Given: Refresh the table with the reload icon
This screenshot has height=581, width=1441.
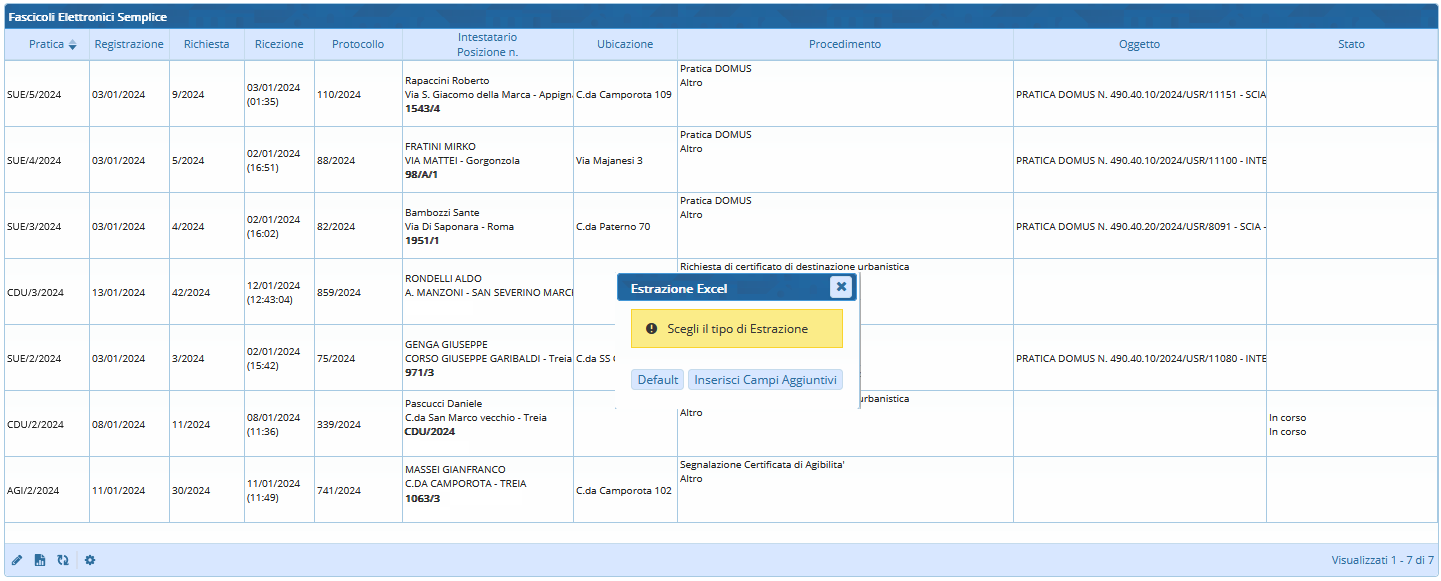Looking at the screenshot, I should pyautogui.click(x=63, y=560).
